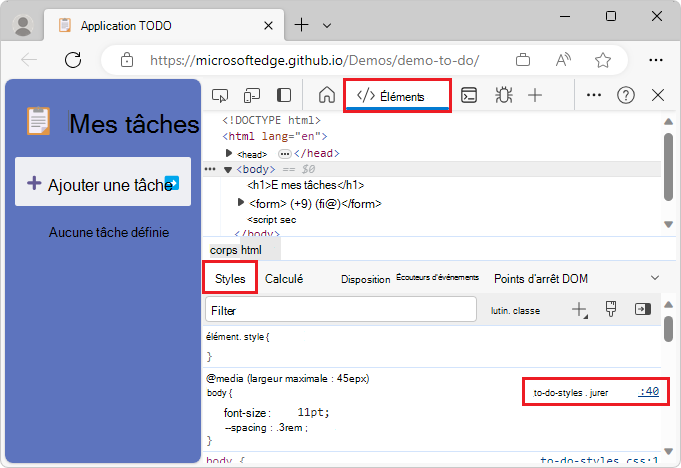Open the to-do-styles.css:1 link
Viewport: 681px width, 468px height.
point(599,461)
